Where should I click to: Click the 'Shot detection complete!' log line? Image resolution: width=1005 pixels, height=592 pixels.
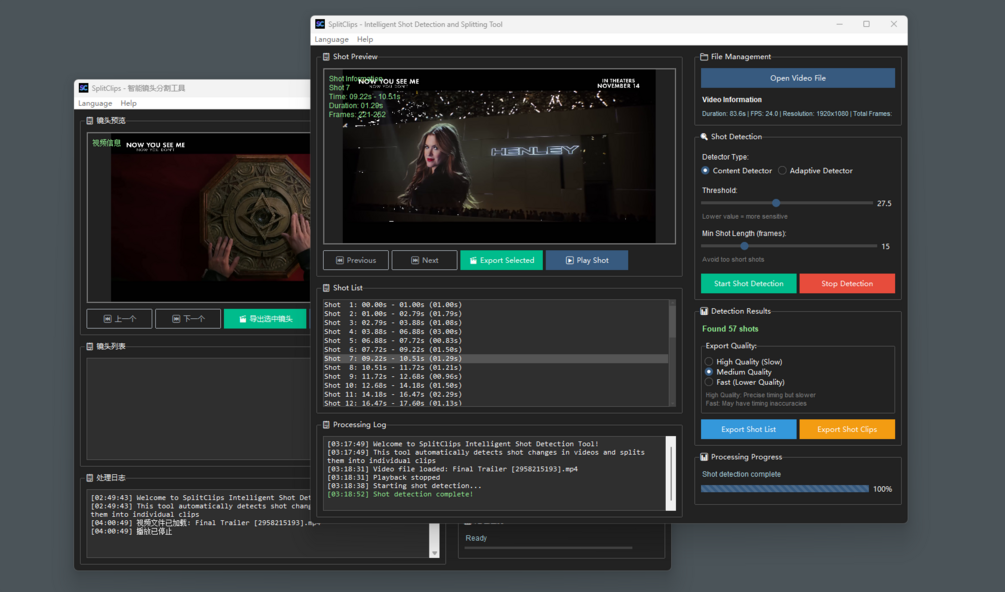pos(400,494)
